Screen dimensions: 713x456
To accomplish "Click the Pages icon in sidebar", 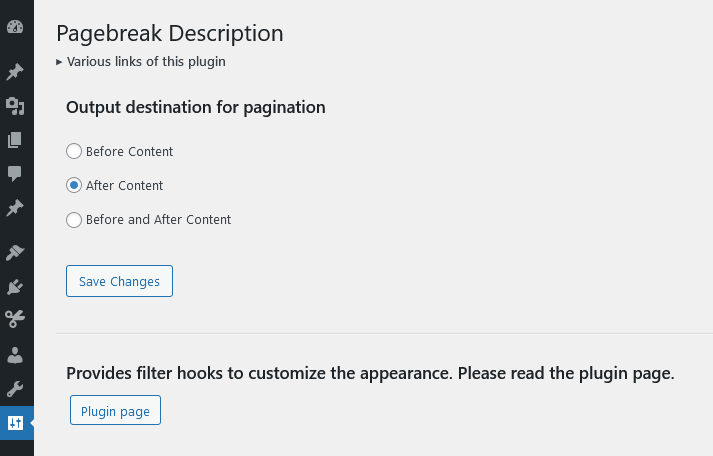I will click(x=15, y=139).
